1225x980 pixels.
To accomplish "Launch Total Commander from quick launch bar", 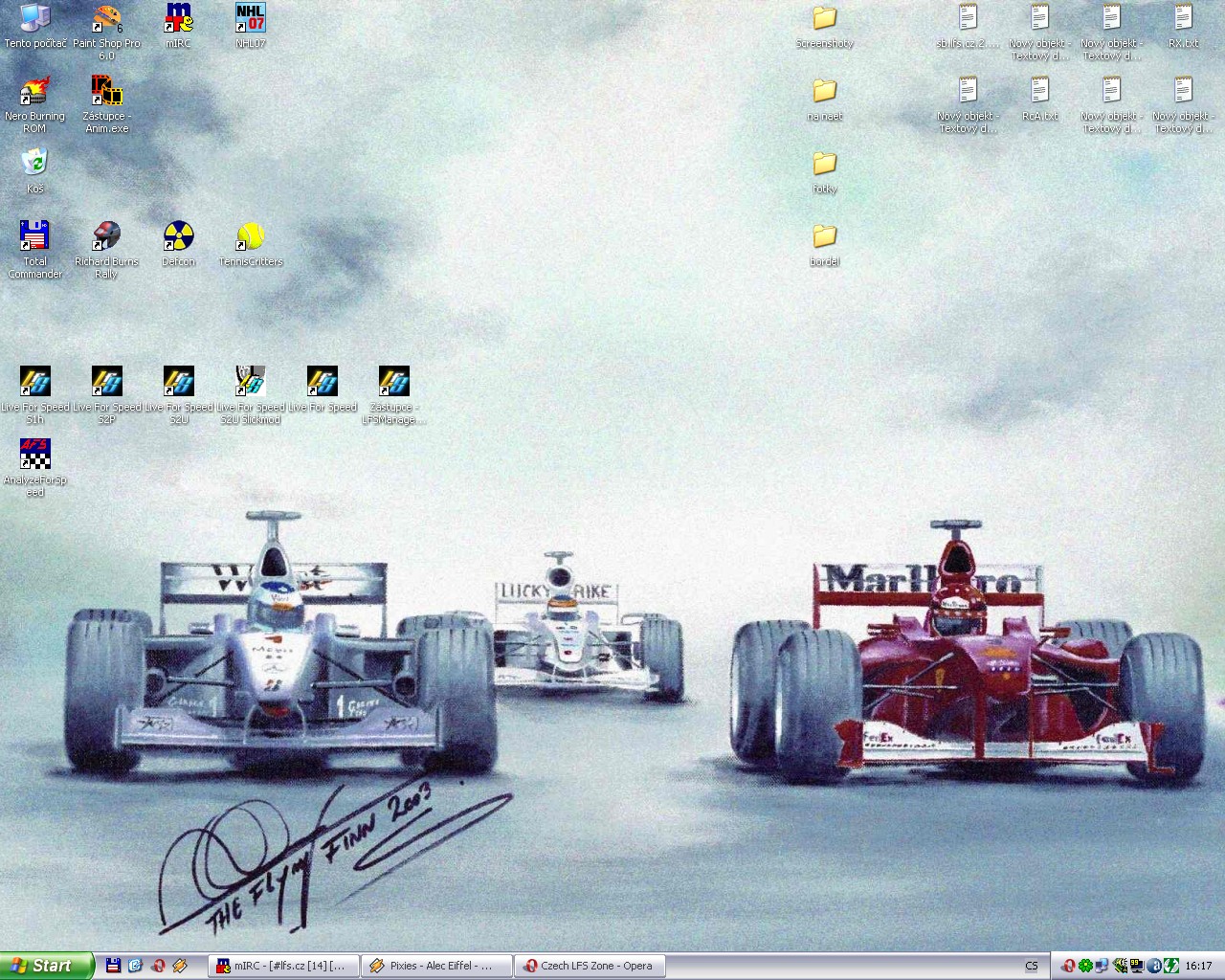I will (113, 966).
